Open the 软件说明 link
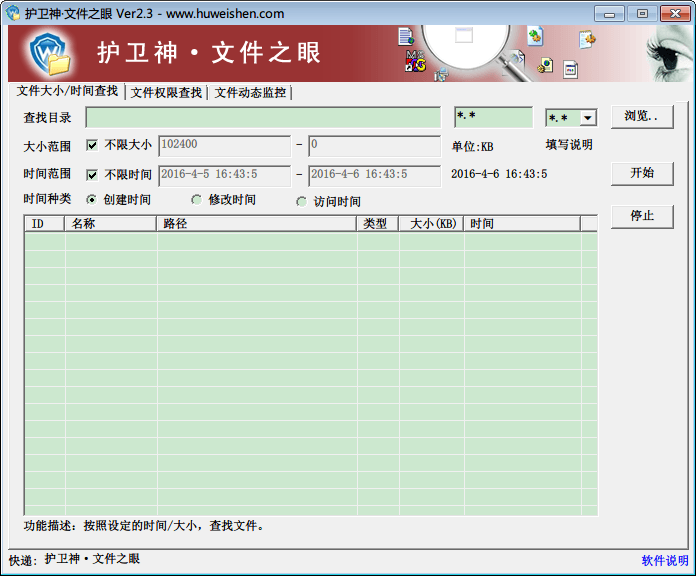696x576 pixels. 664,560
